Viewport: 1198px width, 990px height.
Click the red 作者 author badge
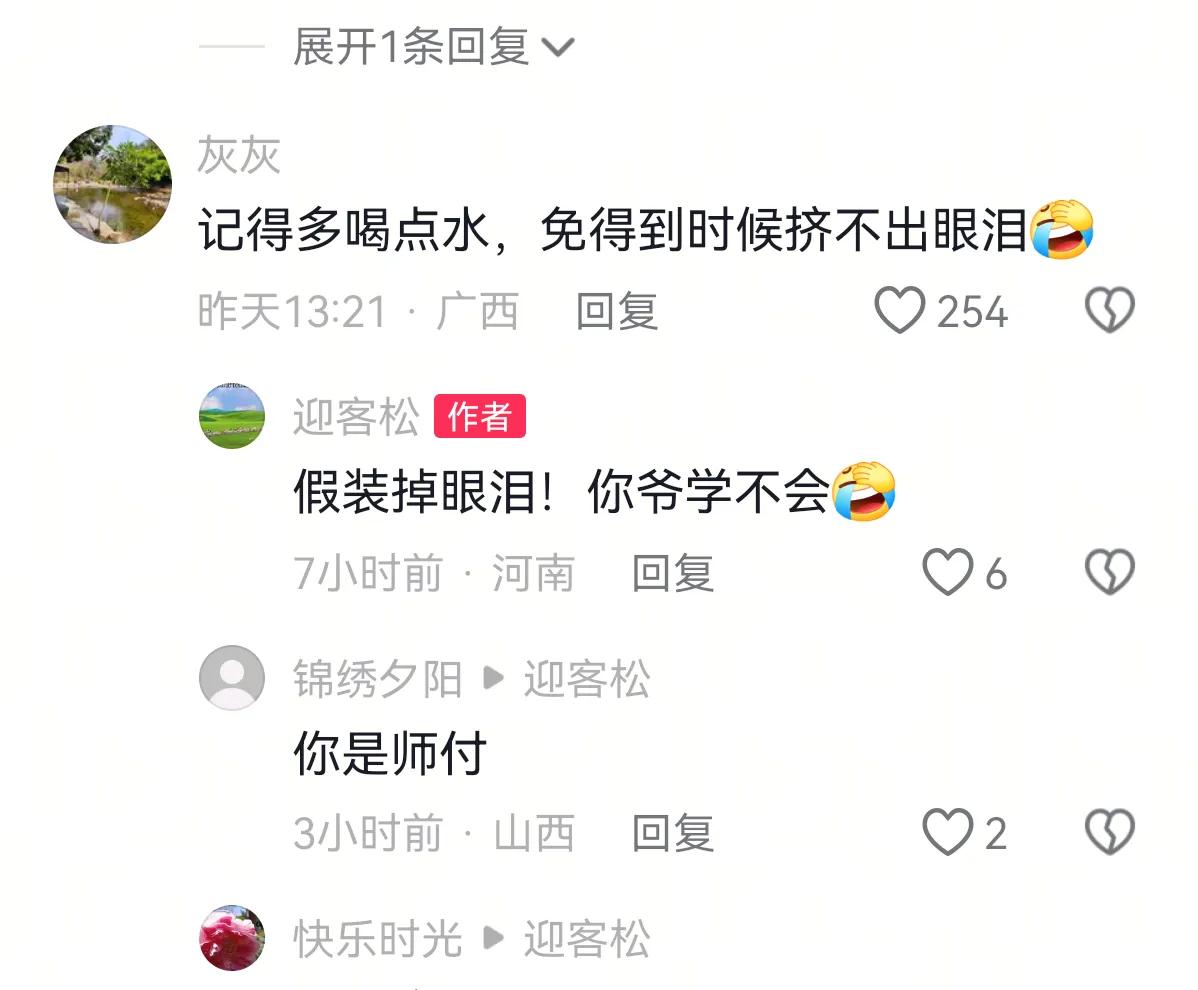click(479, 416)
